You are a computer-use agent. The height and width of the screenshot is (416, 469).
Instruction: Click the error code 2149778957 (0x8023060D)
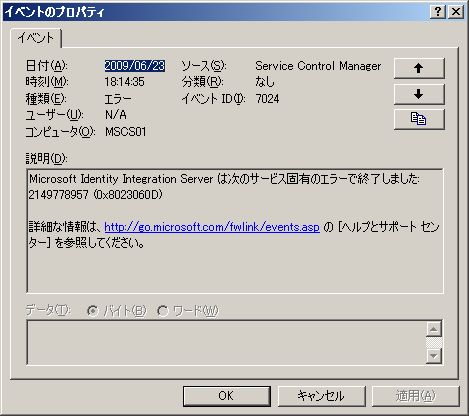point(95,195)
